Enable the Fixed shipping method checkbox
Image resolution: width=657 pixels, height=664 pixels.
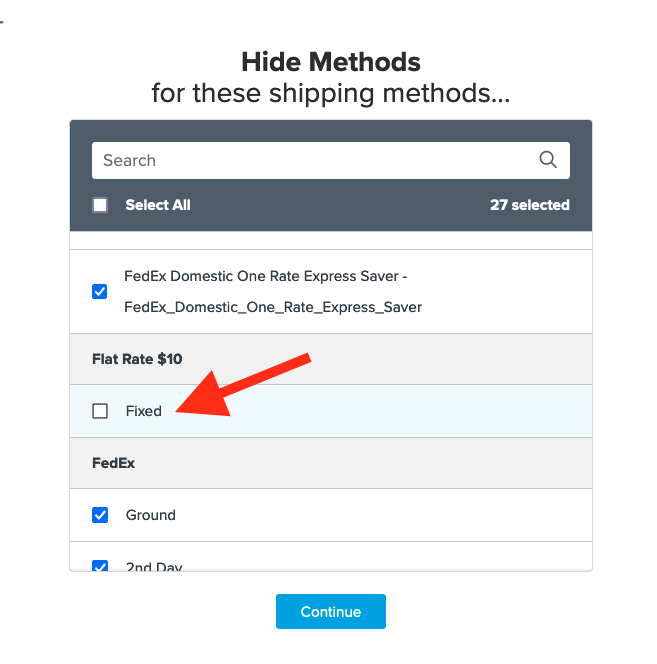(x=100, y=411)
